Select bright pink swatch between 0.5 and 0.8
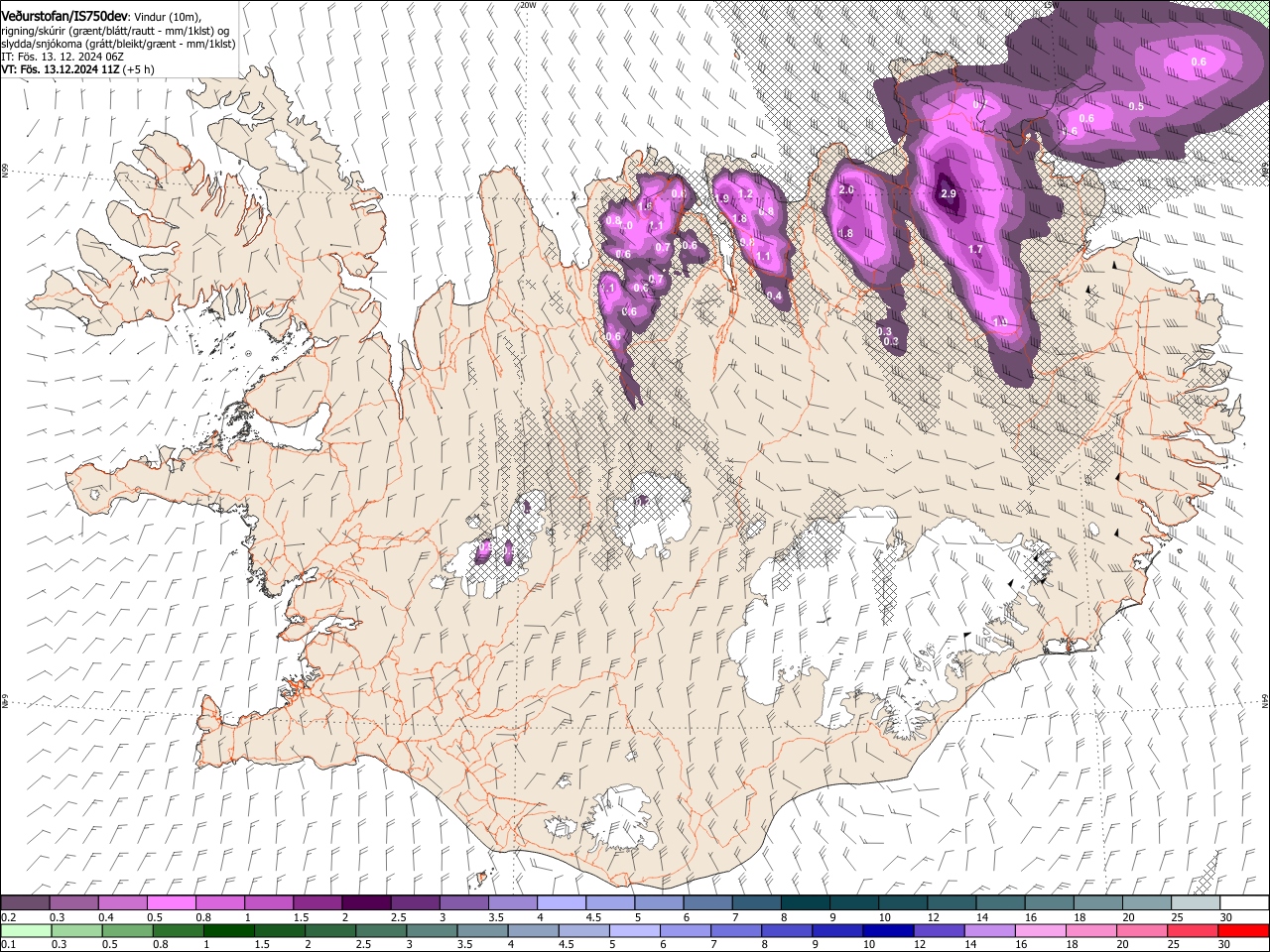This screenshot has width=1270, height=952. tap(171, 903)
